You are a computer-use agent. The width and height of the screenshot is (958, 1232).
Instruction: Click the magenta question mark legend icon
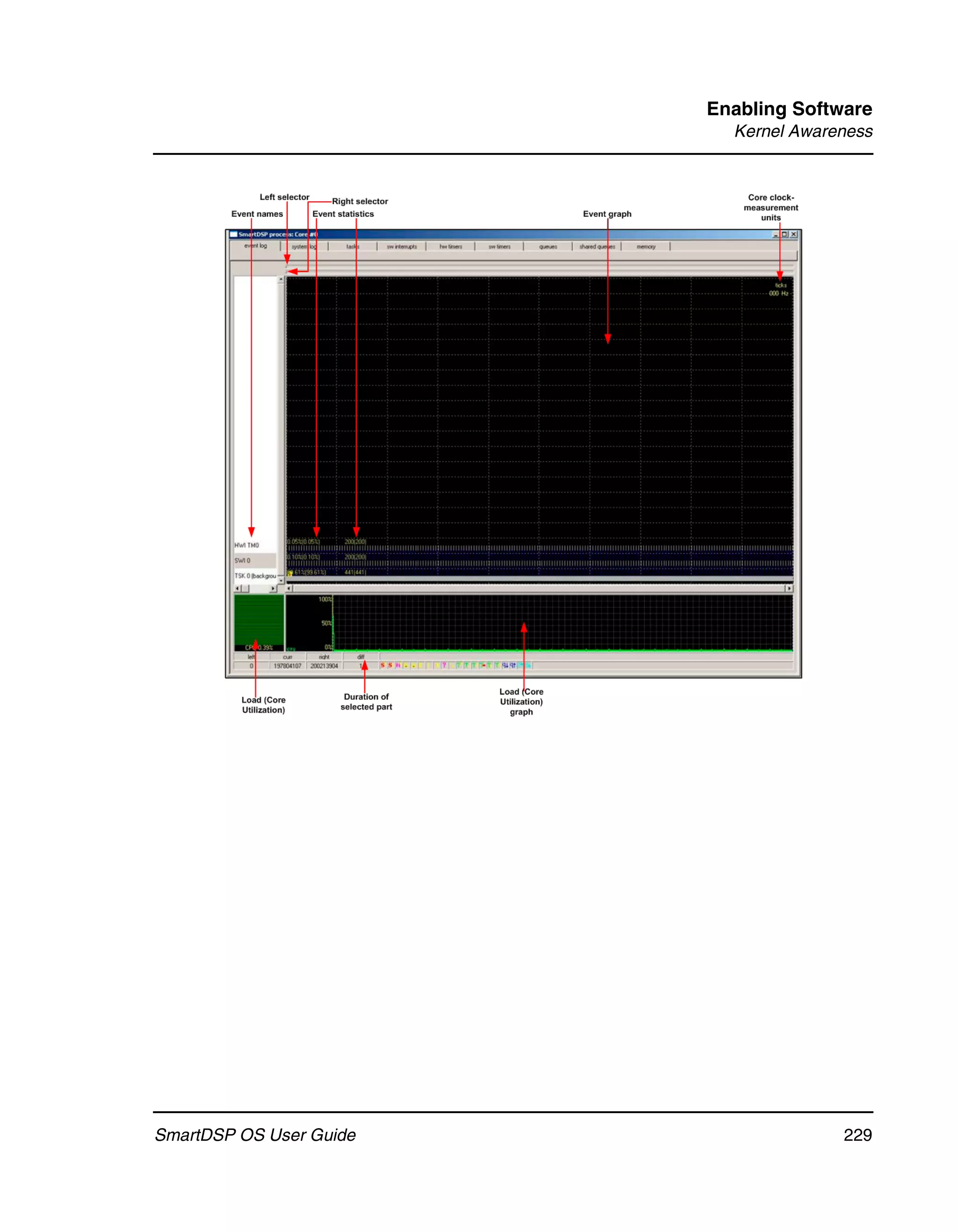pos(444,666)
